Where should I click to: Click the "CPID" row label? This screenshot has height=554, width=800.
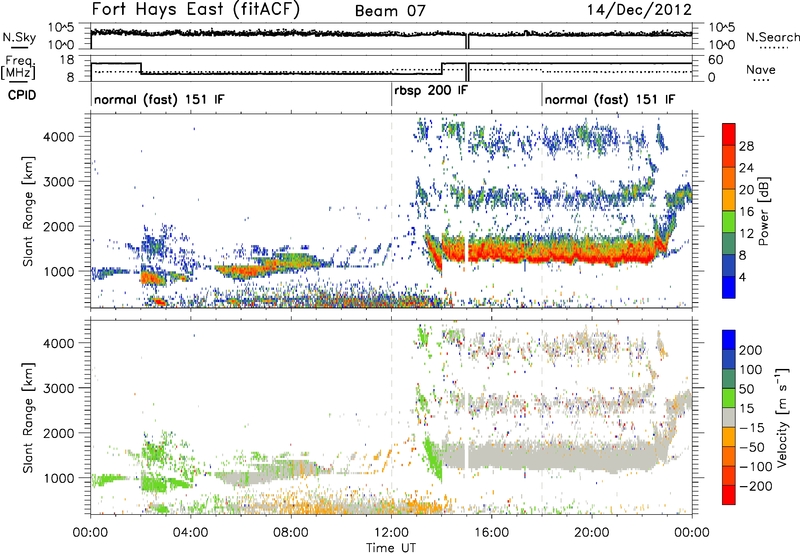(x=22, y=95)
